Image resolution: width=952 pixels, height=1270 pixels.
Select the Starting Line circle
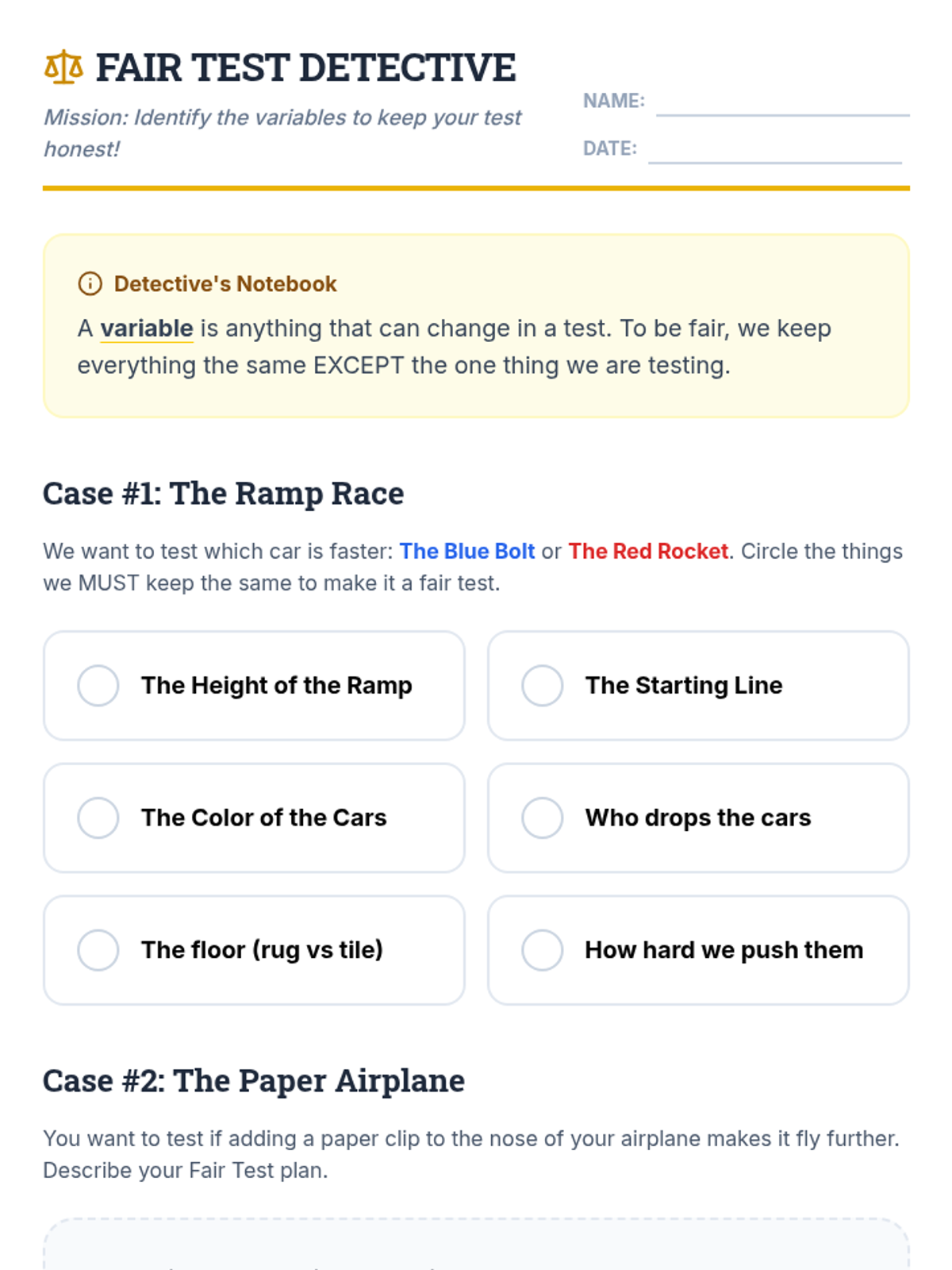(543, 685)
